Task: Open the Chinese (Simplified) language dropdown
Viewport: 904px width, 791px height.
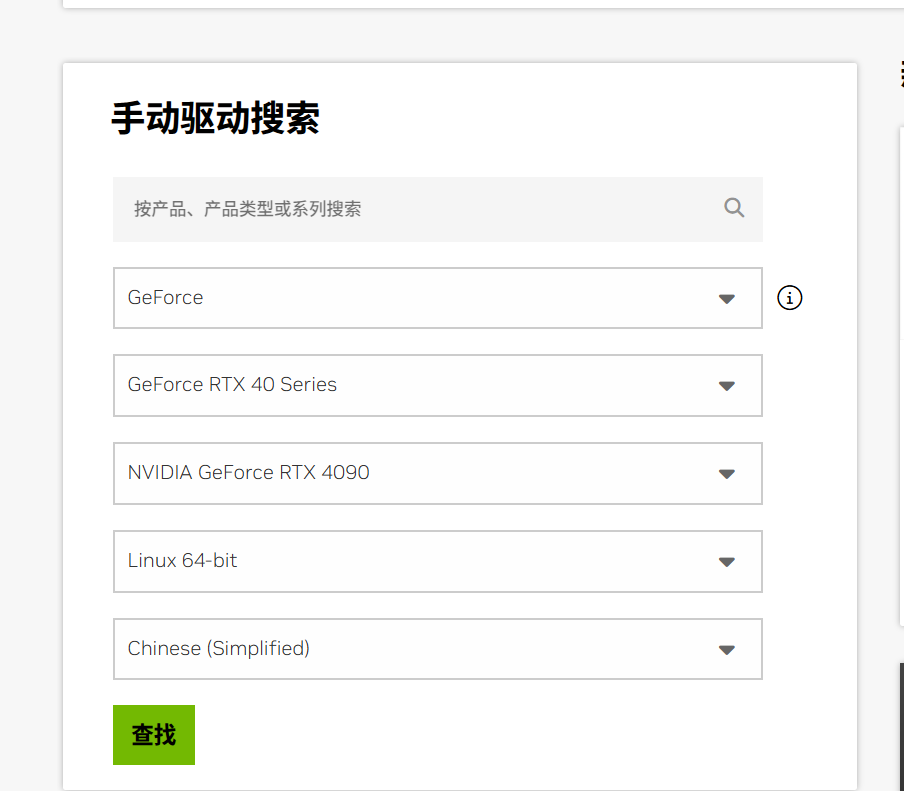Action: coord(438,649)
